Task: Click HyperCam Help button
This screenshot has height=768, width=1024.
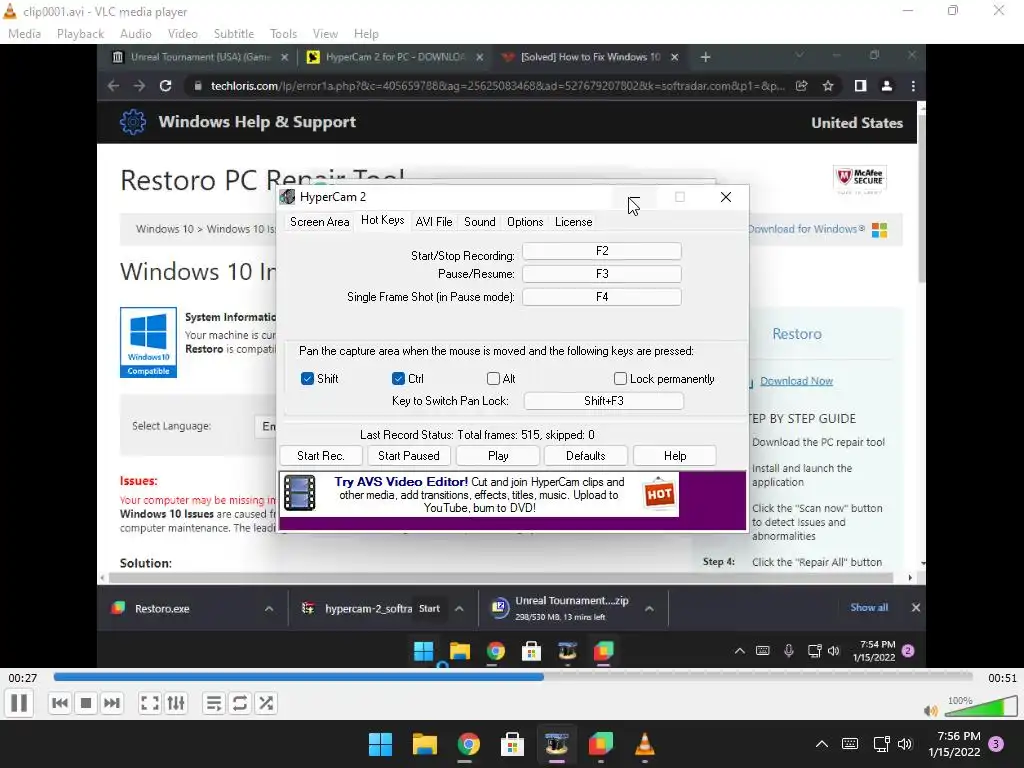Action: (x=675, y=456)
